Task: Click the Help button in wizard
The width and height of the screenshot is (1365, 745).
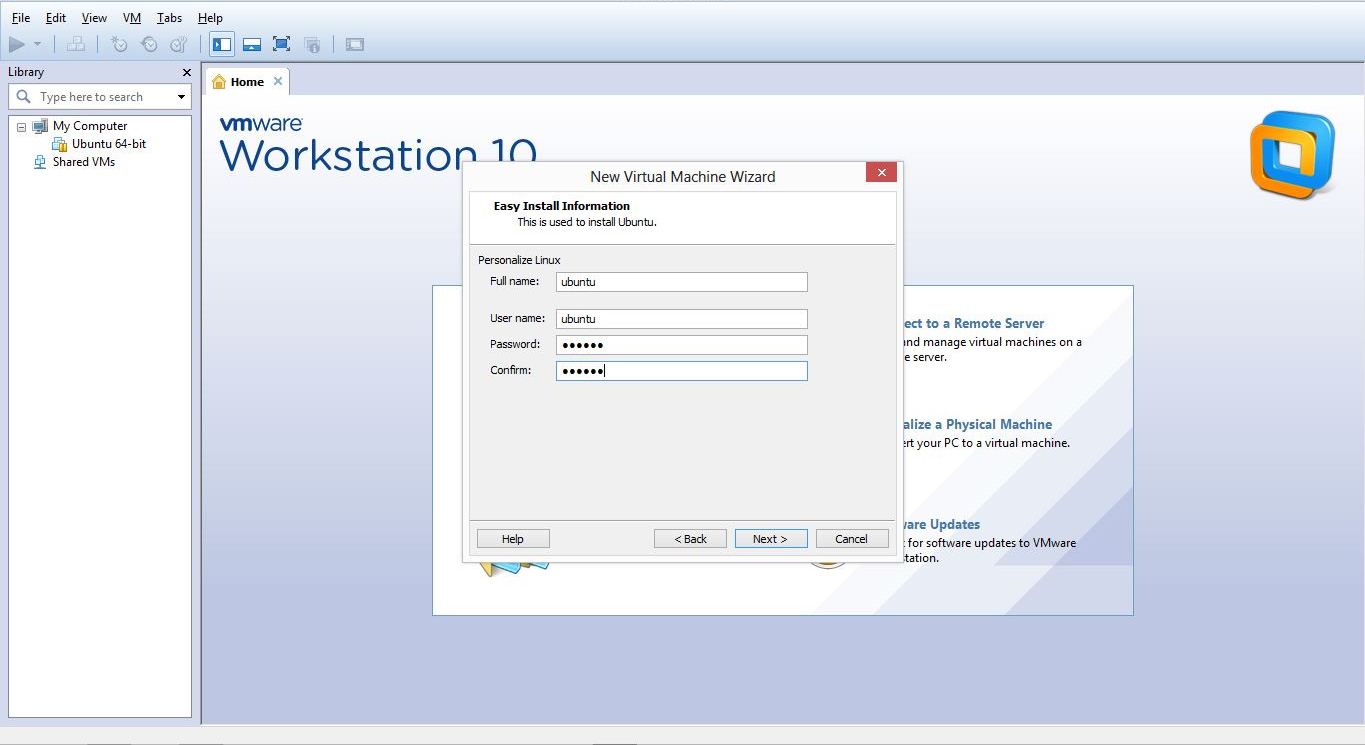Action: (513, 539)
